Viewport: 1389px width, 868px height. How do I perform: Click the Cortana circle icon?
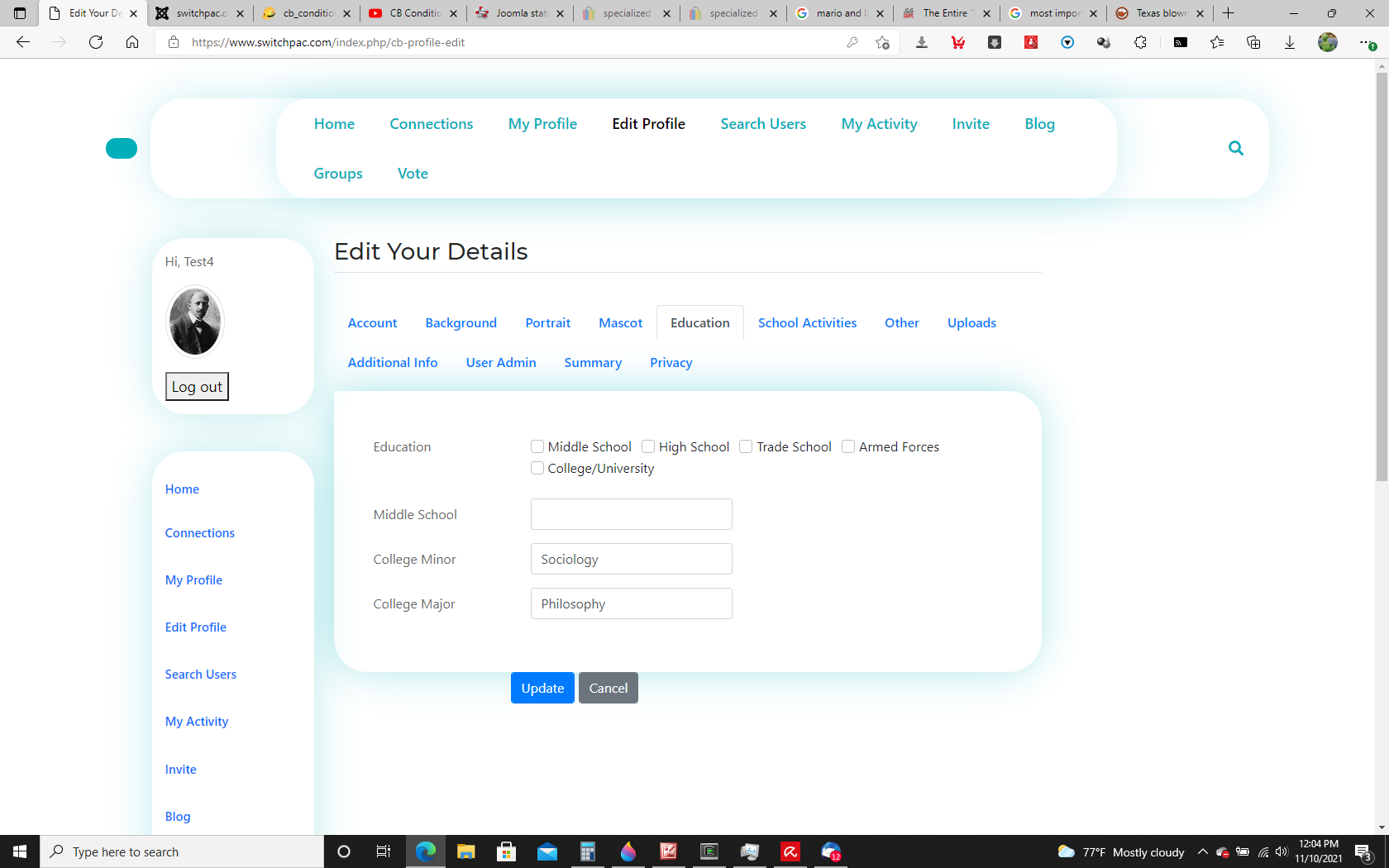click(344, 851)
